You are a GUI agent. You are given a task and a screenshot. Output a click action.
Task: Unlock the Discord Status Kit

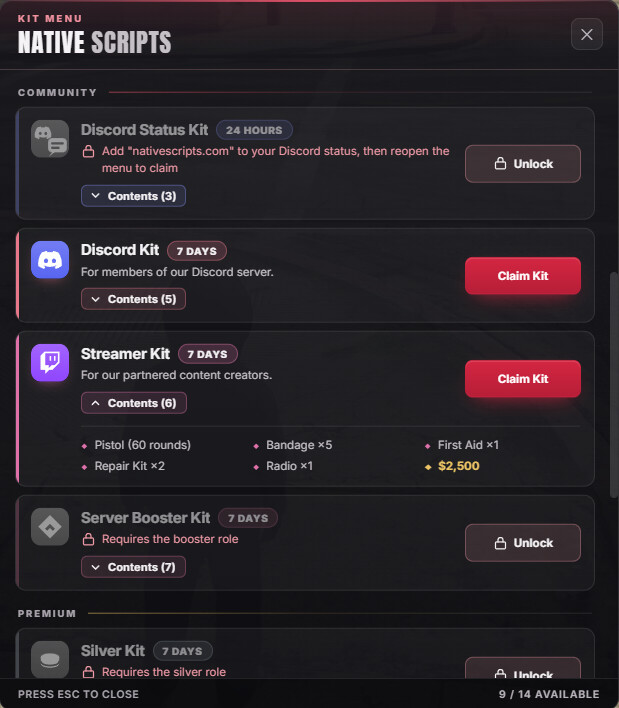coord(523,164)
